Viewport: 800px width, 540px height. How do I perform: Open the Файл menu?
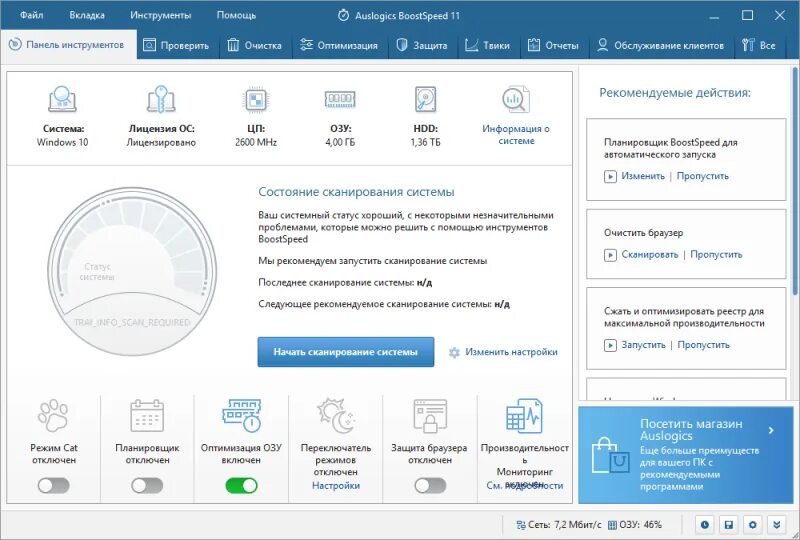[32, 15]
